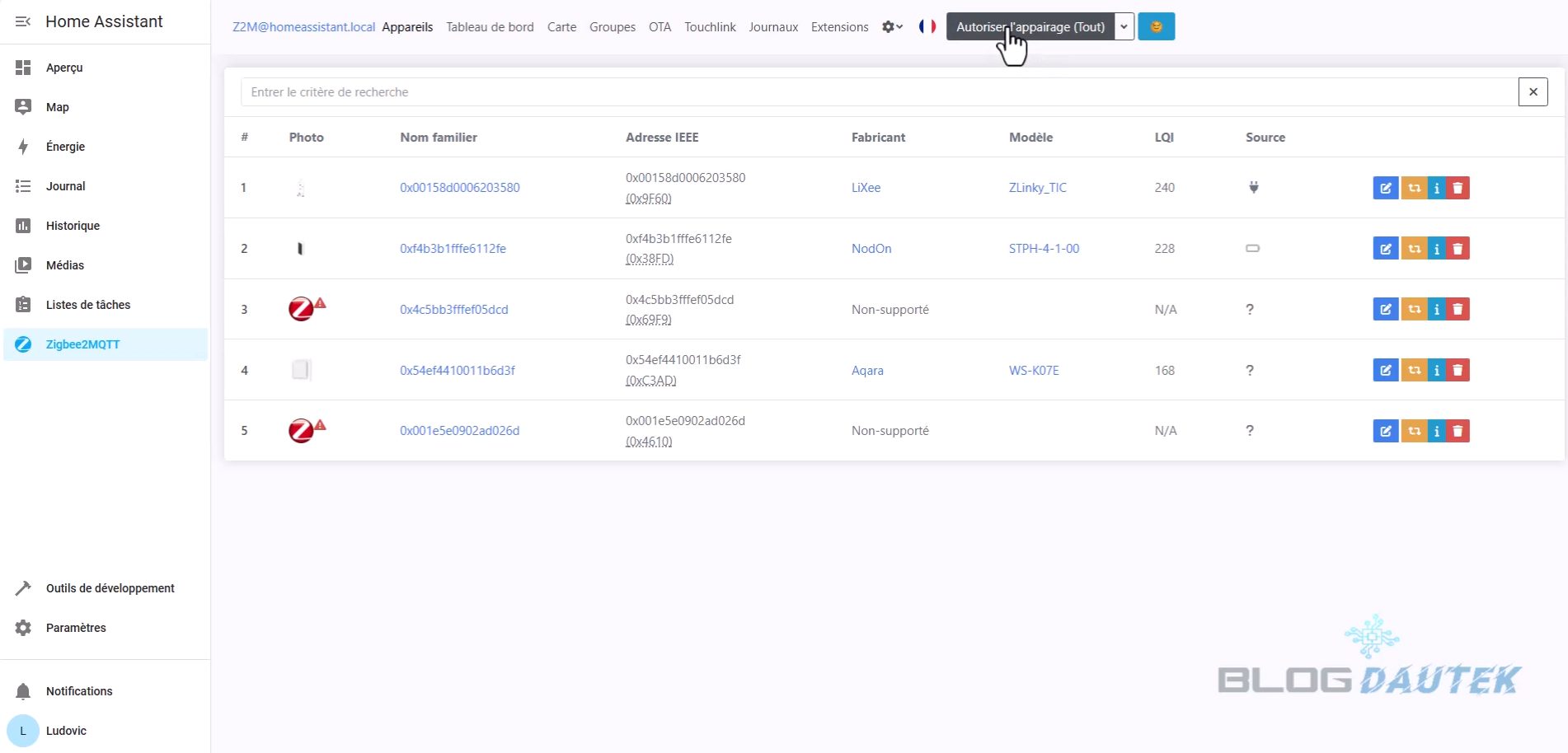The height and width of the screenshot is (753, 1568).
Task: Click the smiley face button in header
Action: coord(1156,26)
